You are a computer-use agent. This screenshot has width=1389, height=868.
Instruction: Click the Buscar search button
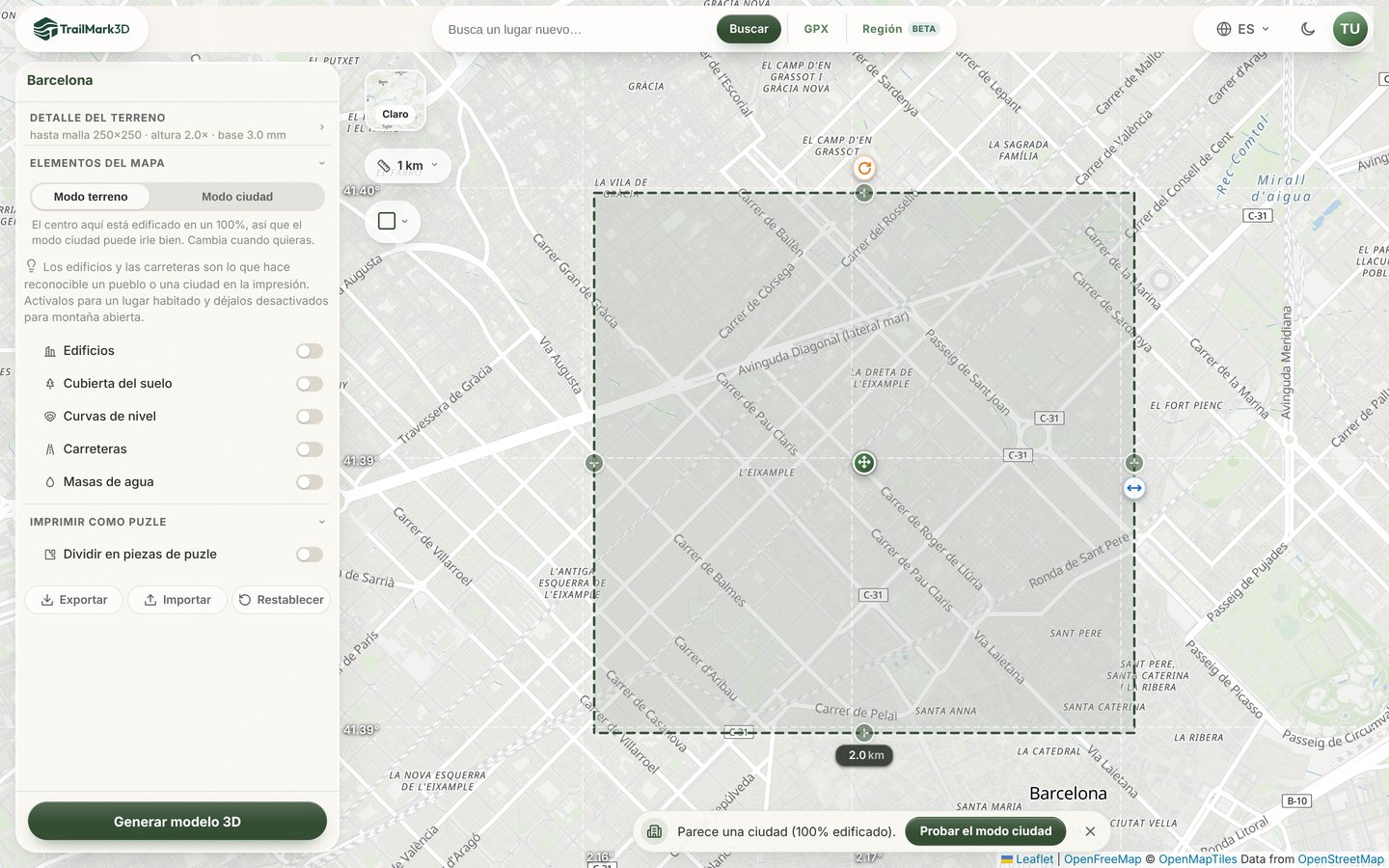pyautogui.click(x=749, y=29)
